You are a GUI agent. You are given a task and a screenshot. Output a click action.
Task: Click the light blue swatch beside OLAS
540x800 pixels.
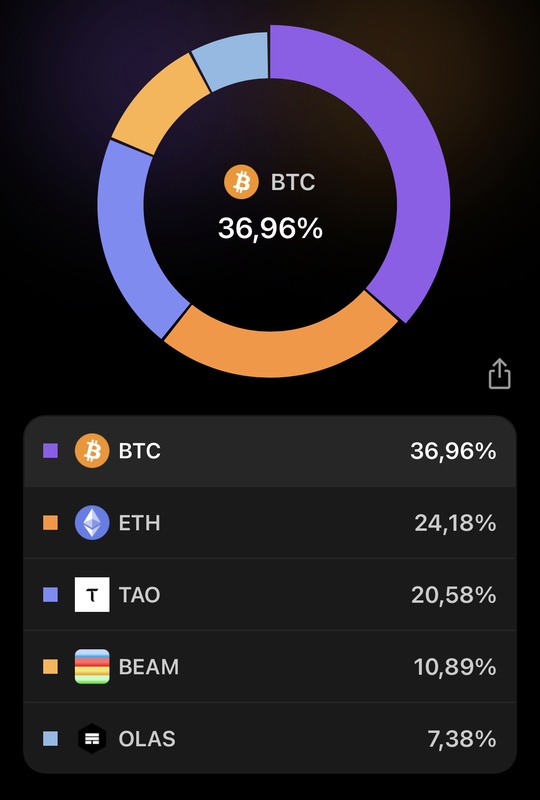click(x=51, y=738)
